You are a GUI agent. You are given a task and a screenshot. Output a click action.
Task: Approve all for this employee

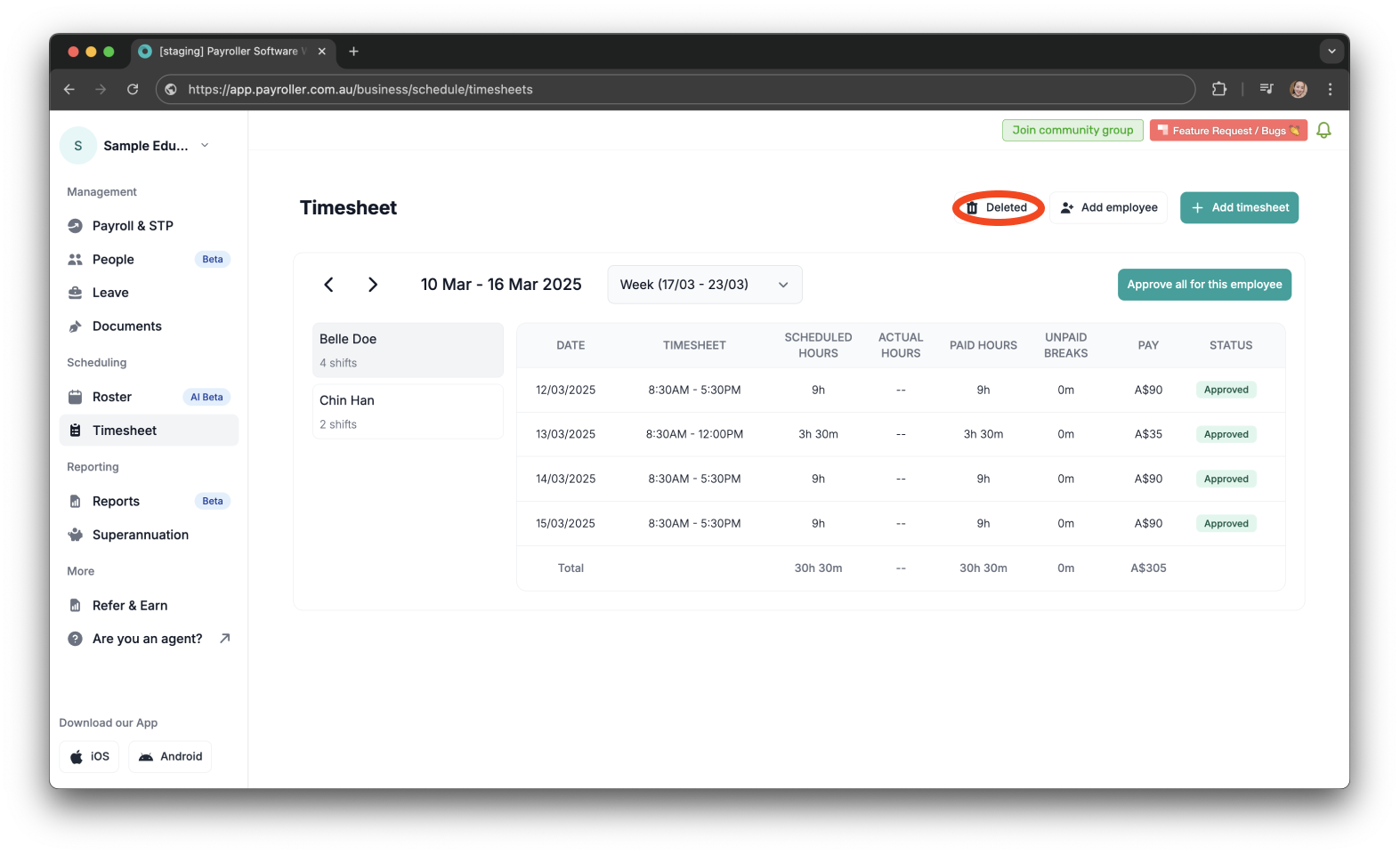(x=1204, y=285)
